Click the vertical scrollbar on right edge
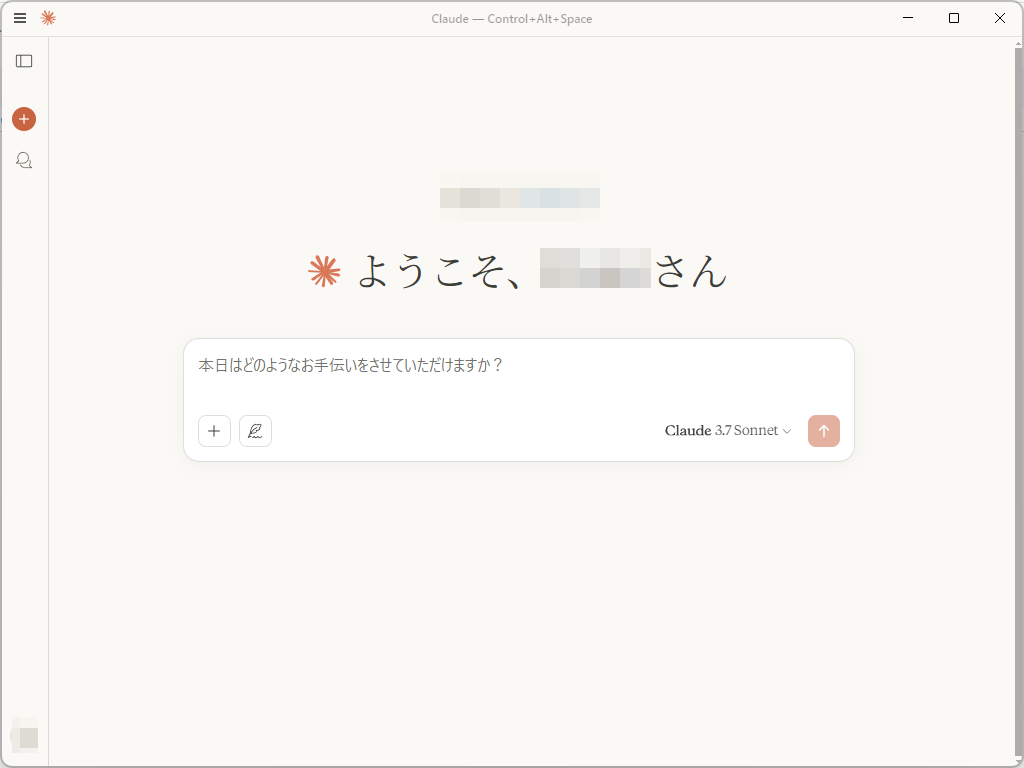Image resolution: width=1024 pixels, height=768 pixels. point(1019,401)
